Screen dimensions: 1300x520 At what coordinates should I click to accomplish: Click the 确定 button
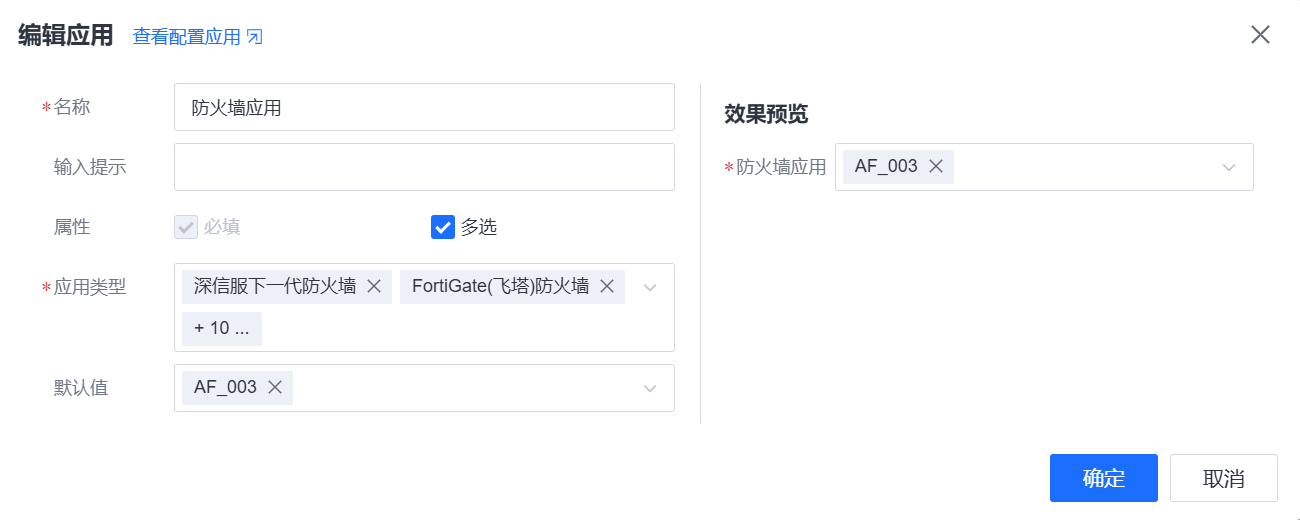tap(1103, 478)
